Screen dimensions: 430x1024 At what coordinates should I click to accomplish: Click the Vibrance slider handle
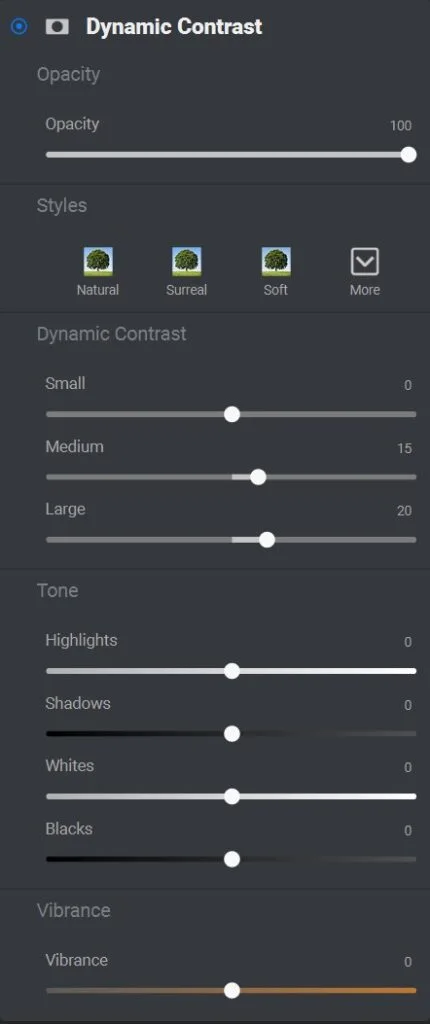[232, 991]
